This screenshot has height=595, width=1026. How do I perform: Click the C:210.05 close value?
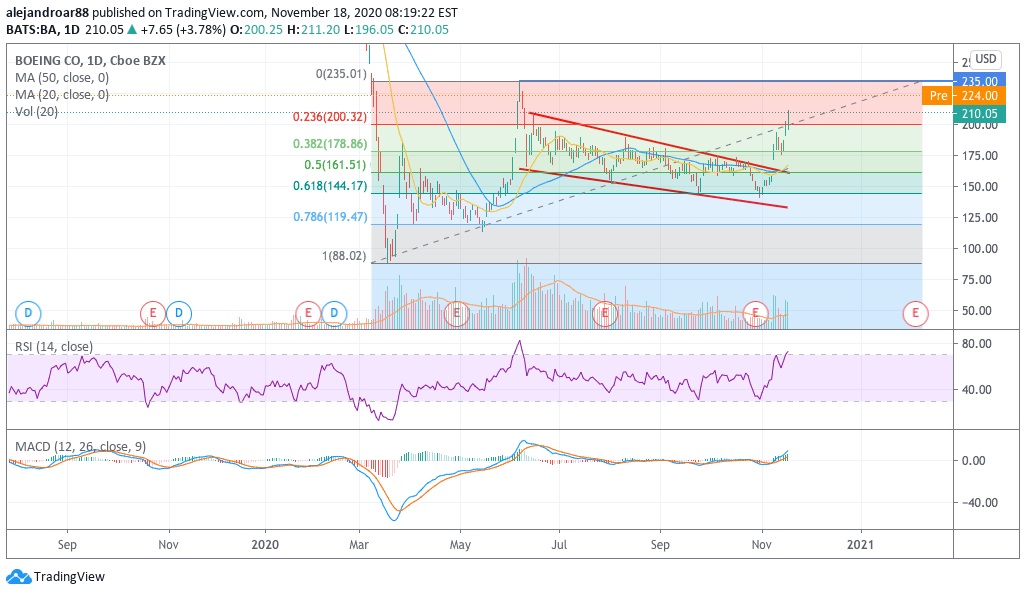pos(423,29)
